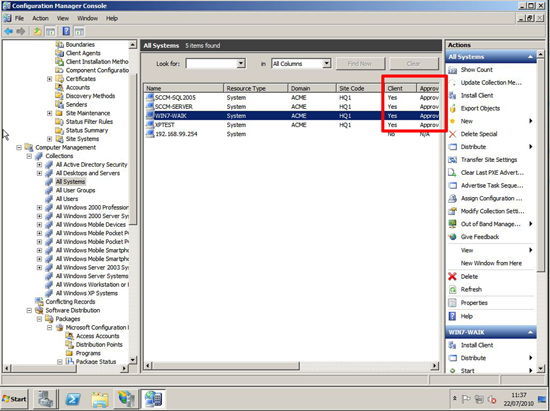The height and width of the screenshot is (411, 550).
Task: Click the Export Objects action icon
Action: coord(453,108)
